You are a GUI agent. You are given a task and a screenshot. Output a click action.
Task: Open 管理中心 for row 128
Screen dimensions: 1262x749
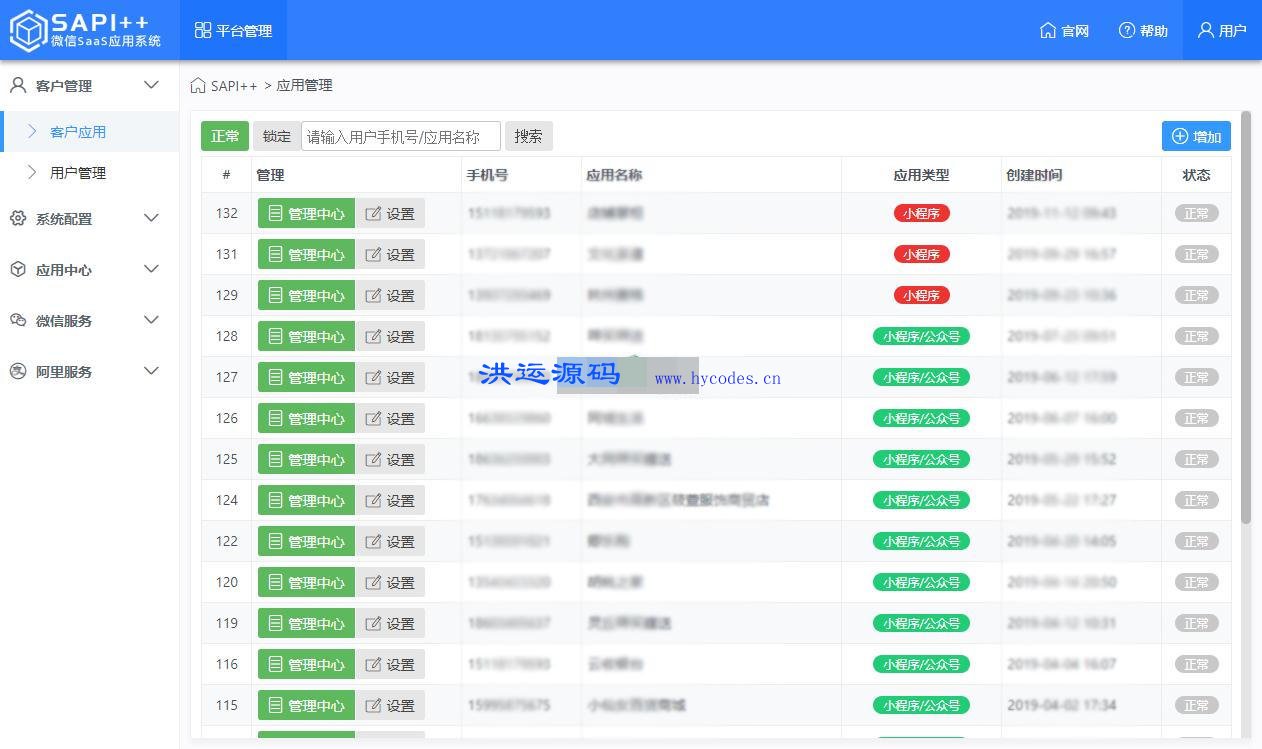pyautogui.click(x=306, y=336)
